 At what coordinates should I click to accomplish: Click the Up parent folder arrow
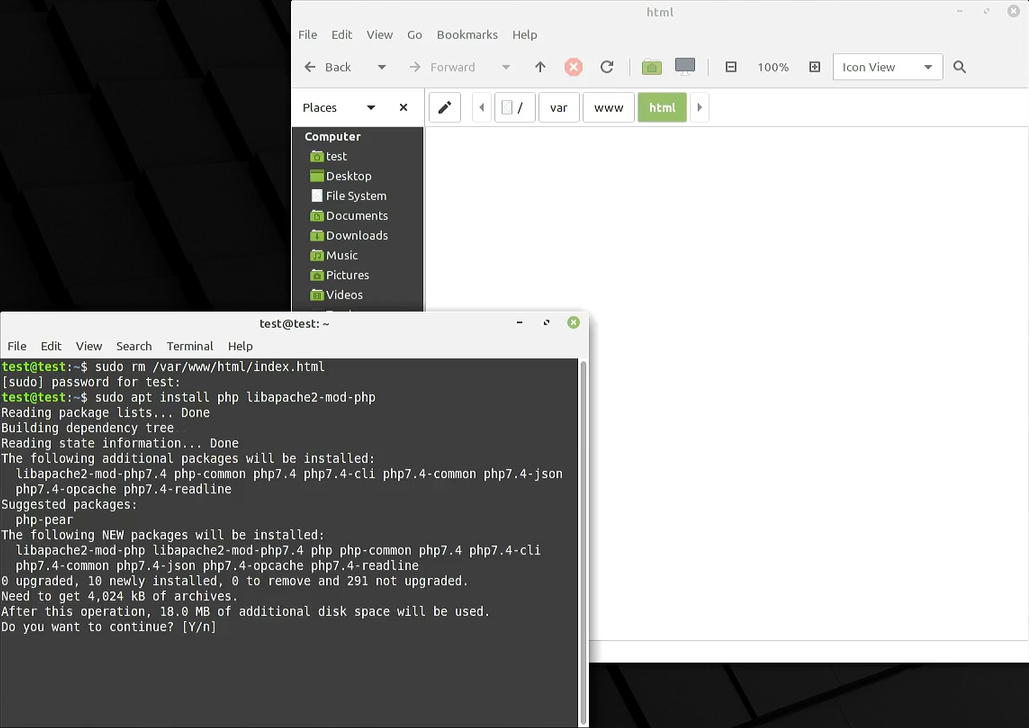[540, 67]
